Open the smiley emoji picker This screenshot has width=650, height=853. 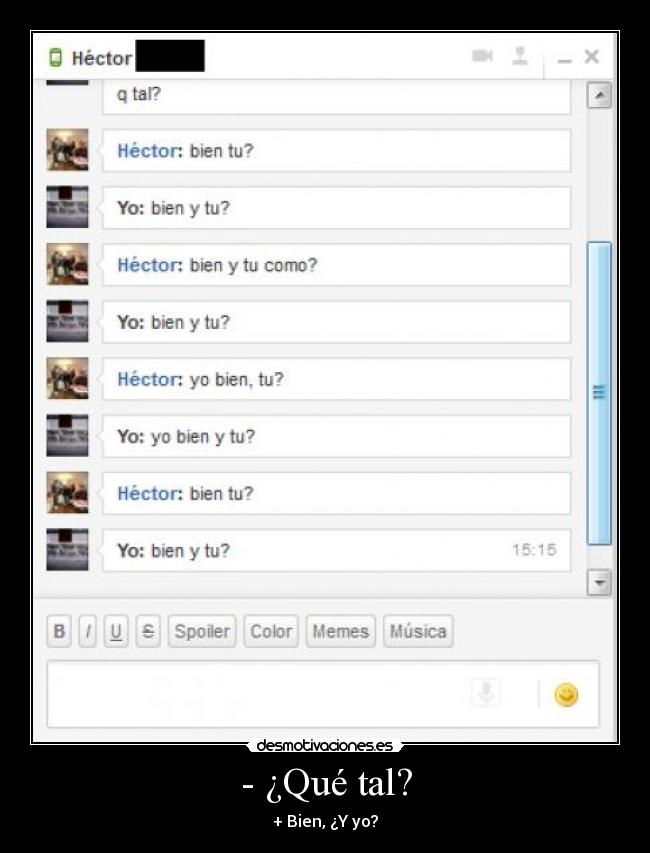click(566, 694)
